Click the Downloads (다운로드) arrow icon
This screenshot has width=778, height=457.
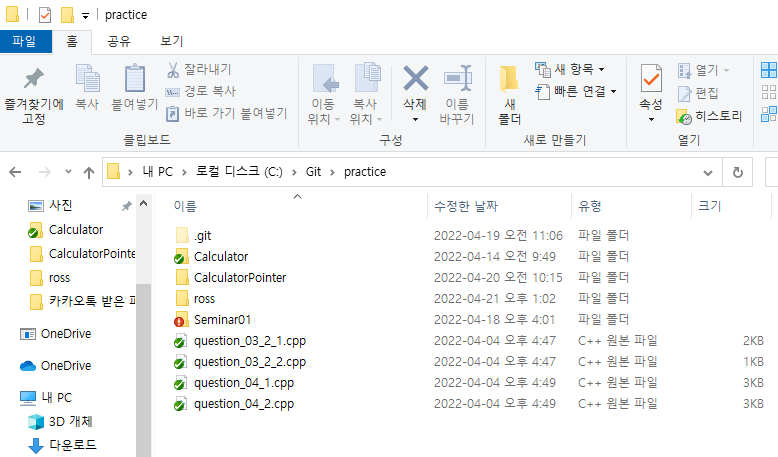click(36, 445)
